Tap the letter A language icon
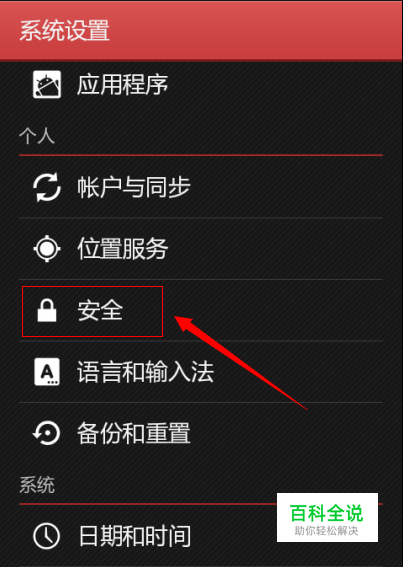The height and width of the screenshot is (567, 403). click(x=47, y=371)
